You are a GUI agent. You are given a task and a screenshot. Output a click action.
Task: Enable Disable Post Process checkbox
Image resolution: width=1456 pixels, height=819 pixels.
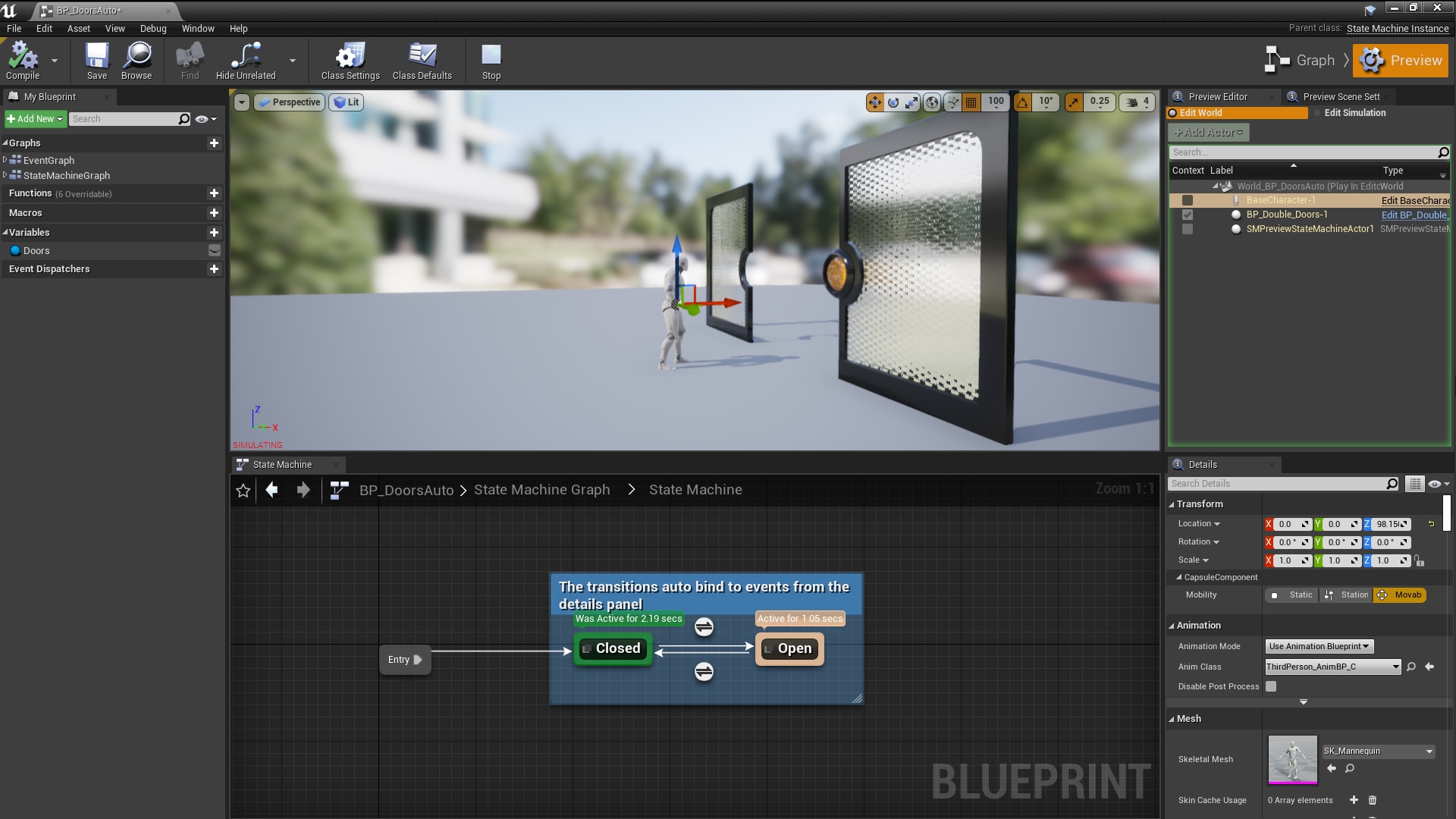pos(1271,686)
